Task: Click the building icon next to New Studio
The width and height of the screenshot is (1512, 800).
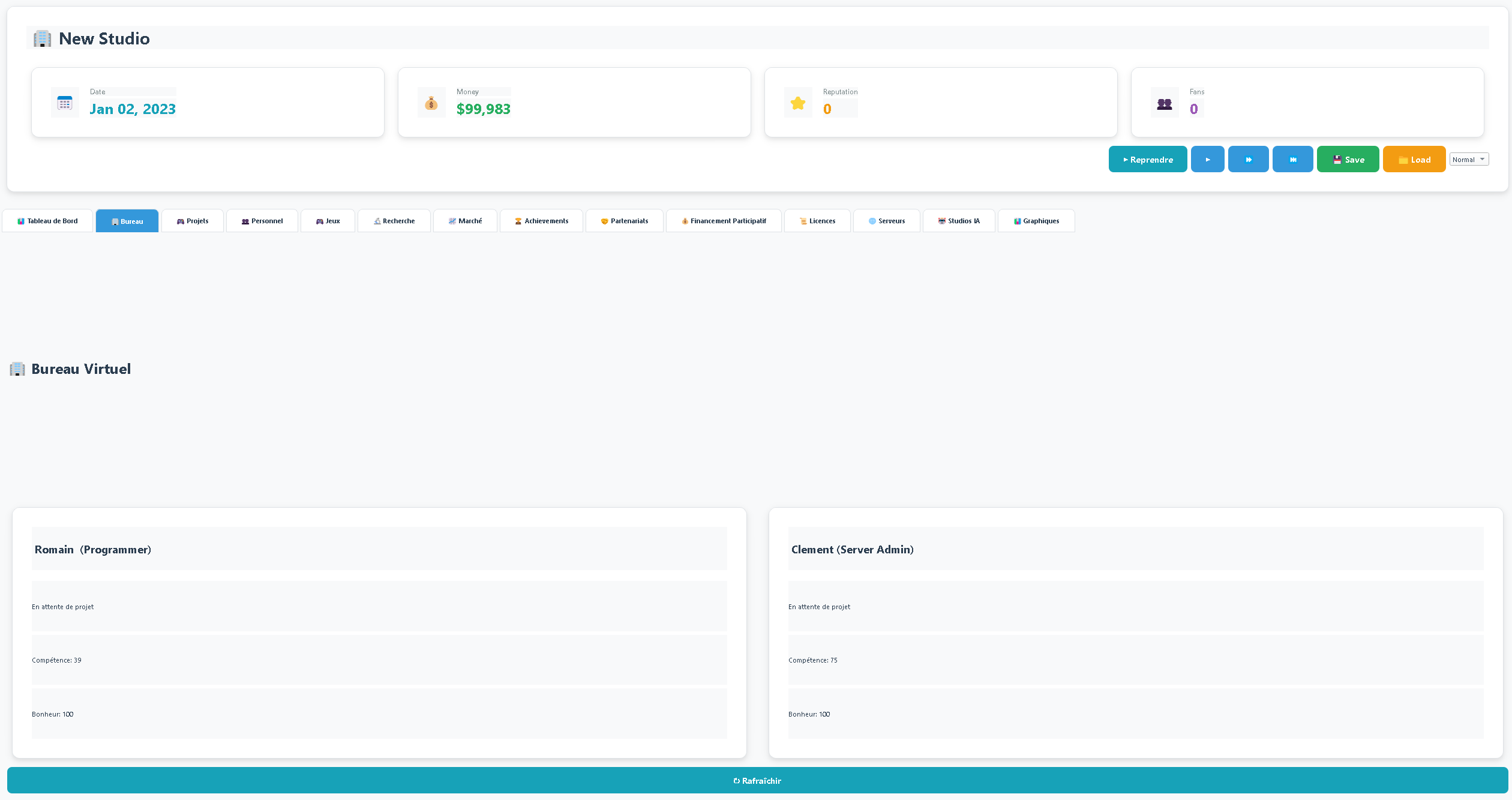Action: coord(41,38)
